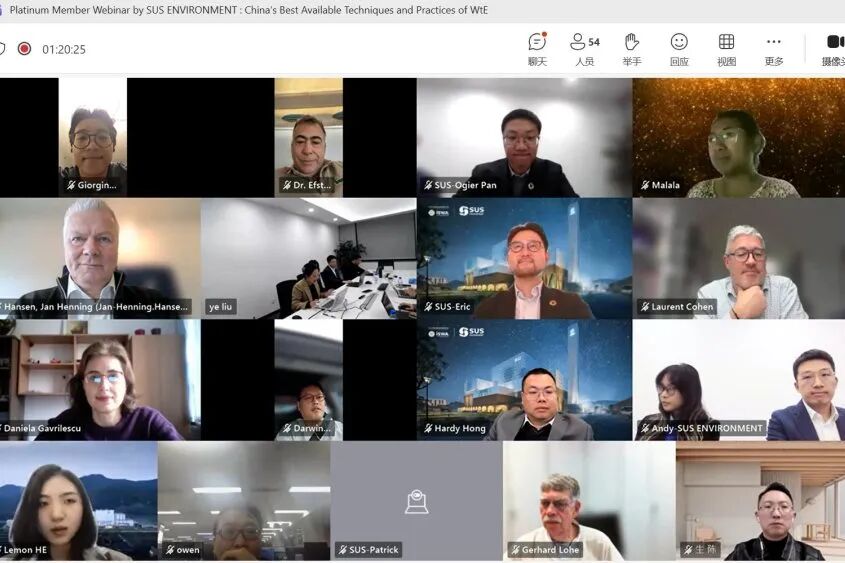Show the participants list with 54 people
This screenshot has height=563, width=845.
(585, 49)
